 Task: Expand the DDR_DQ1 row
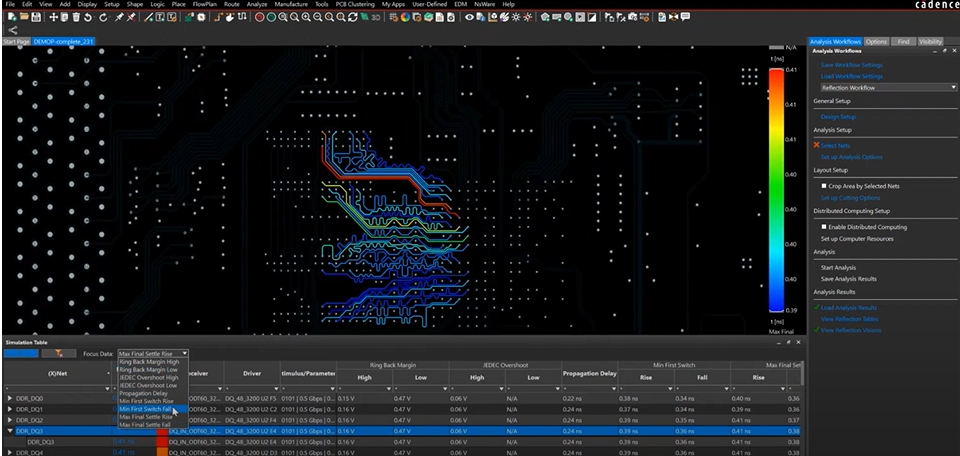pyautogui.click(x=9, y=409)
